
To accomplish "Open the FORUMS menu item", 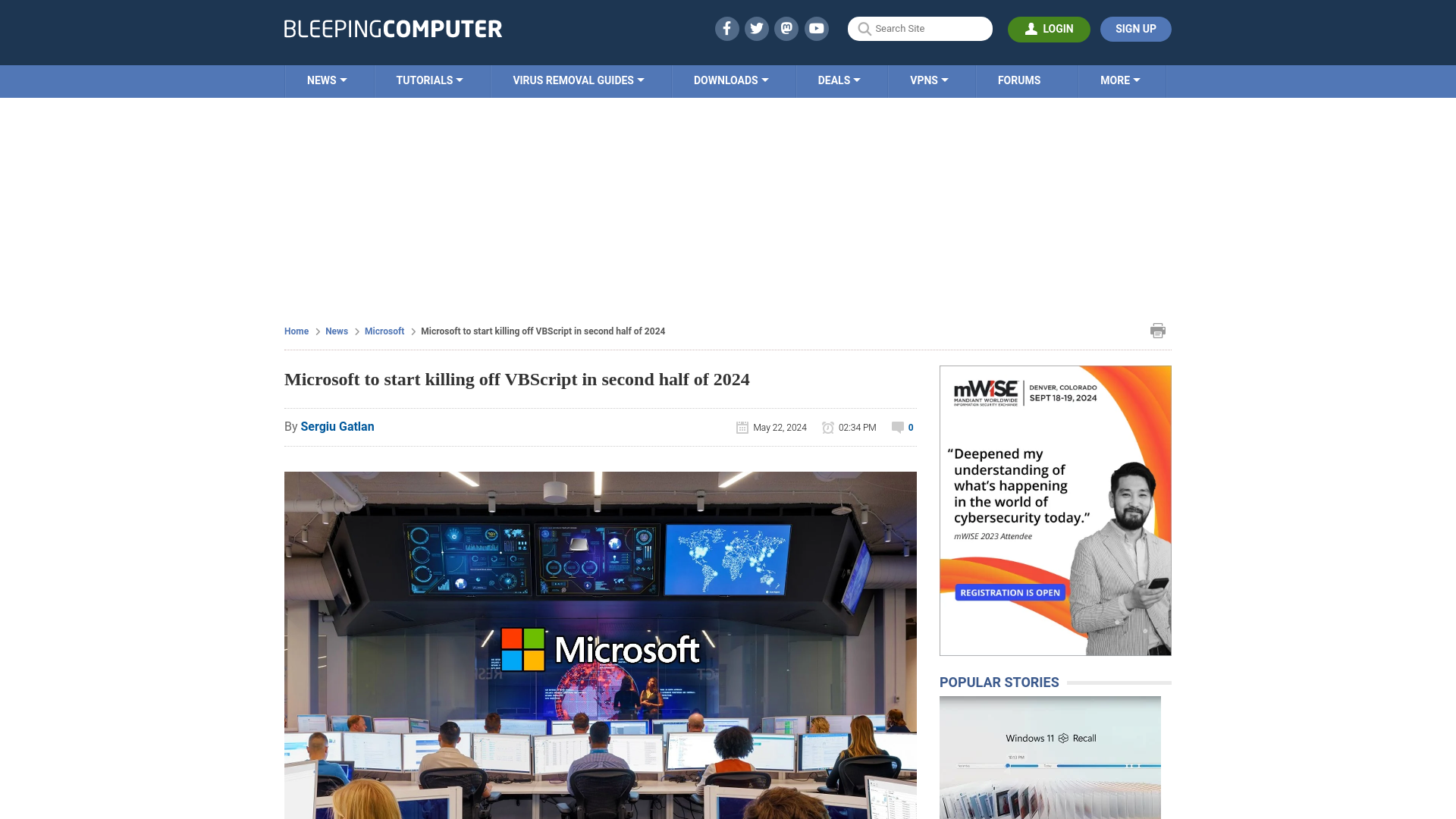I will click(1018, 80).
